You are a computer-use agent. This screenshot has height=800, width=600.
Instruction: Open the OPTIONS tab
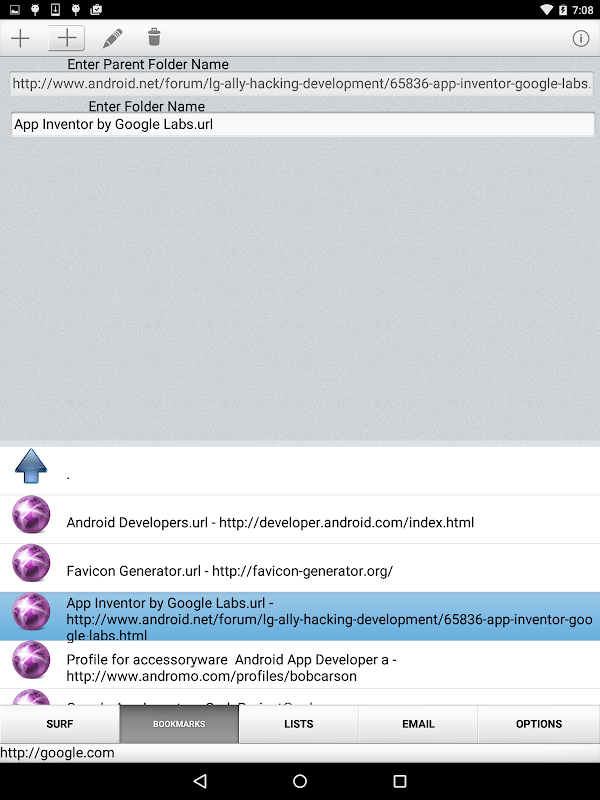coord(539,724)
